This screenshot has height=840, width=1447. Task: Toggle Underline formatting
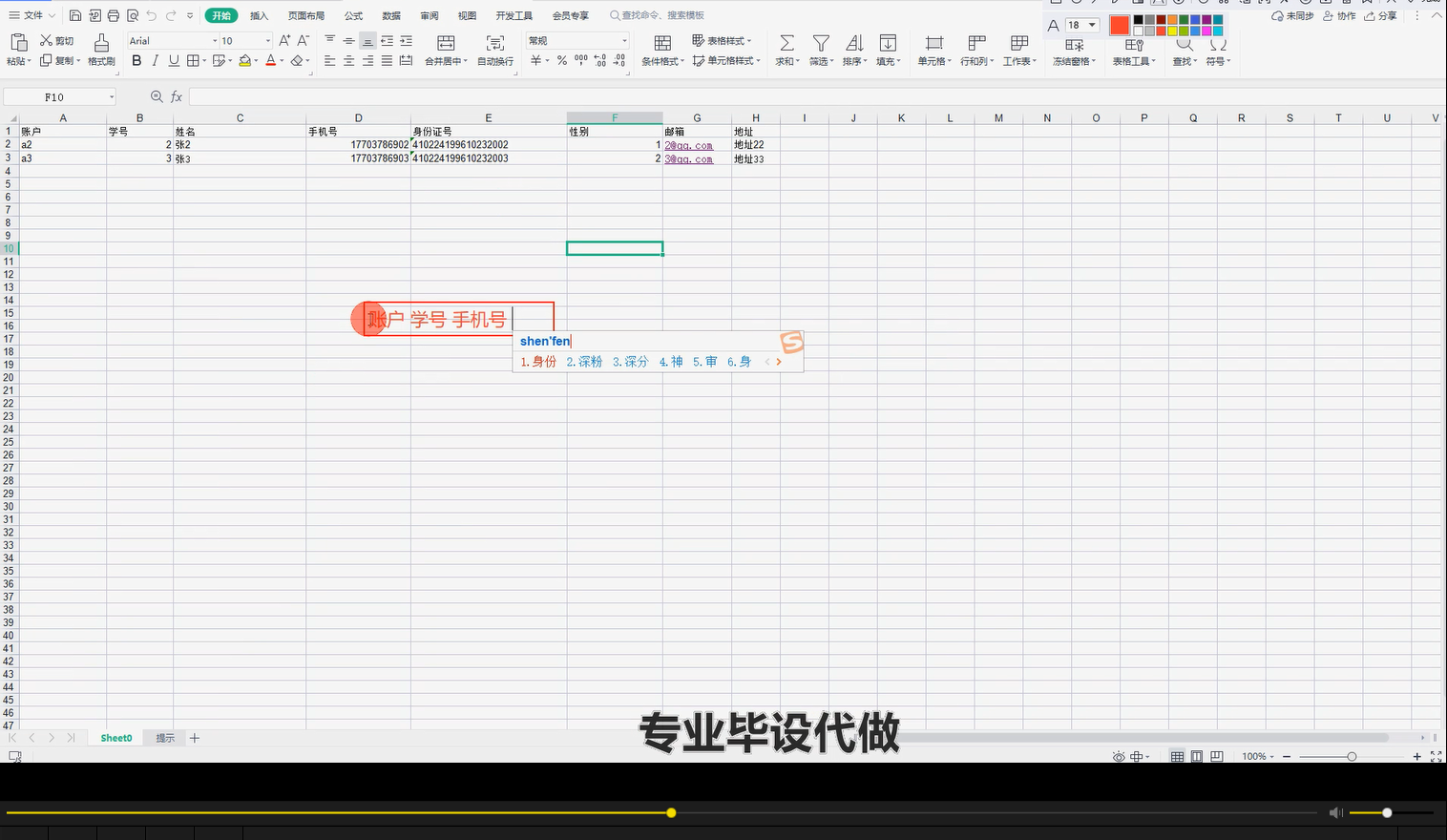[174, 60]
